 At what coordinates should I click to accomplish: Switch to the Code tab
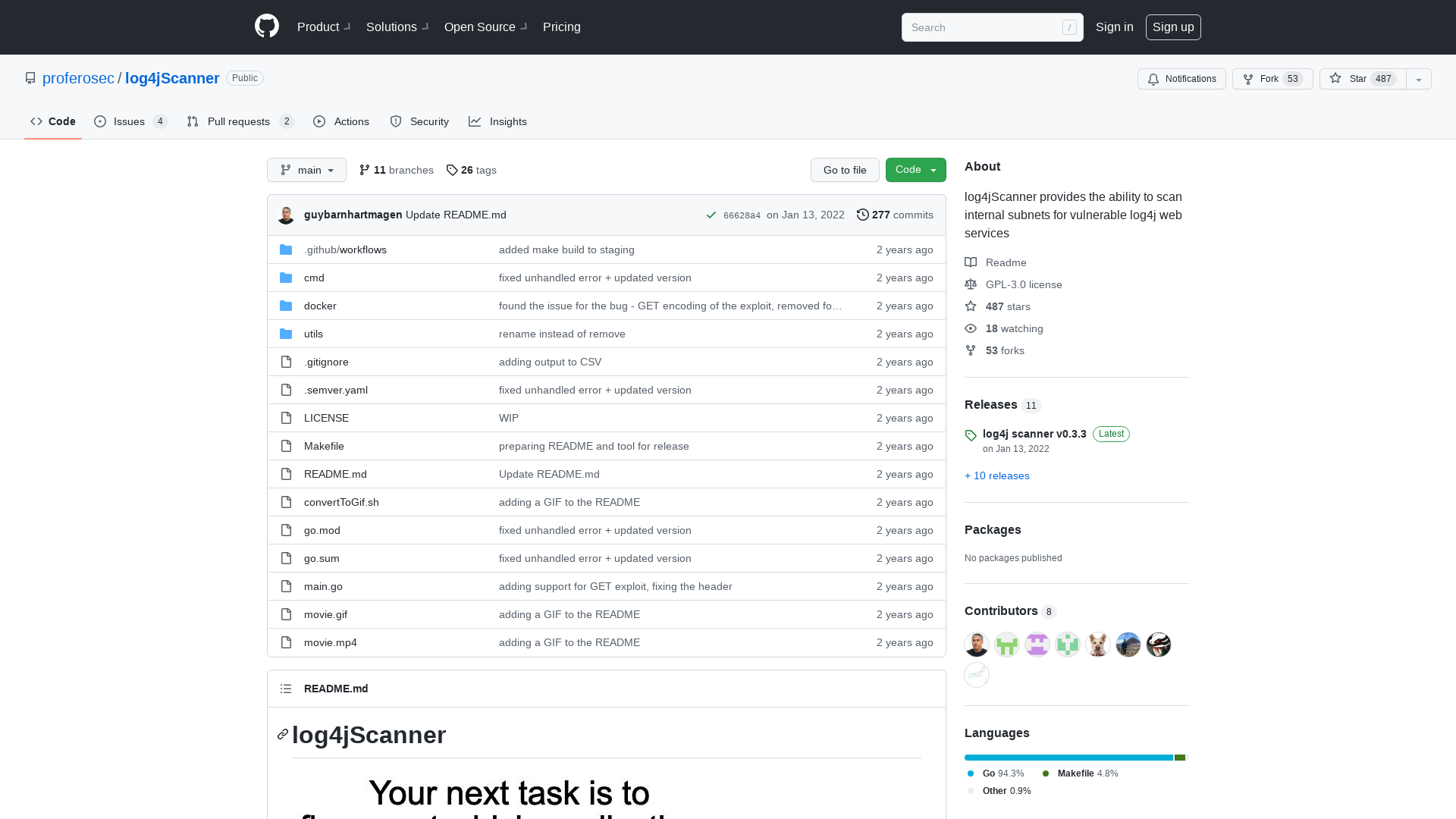point(53,121)
